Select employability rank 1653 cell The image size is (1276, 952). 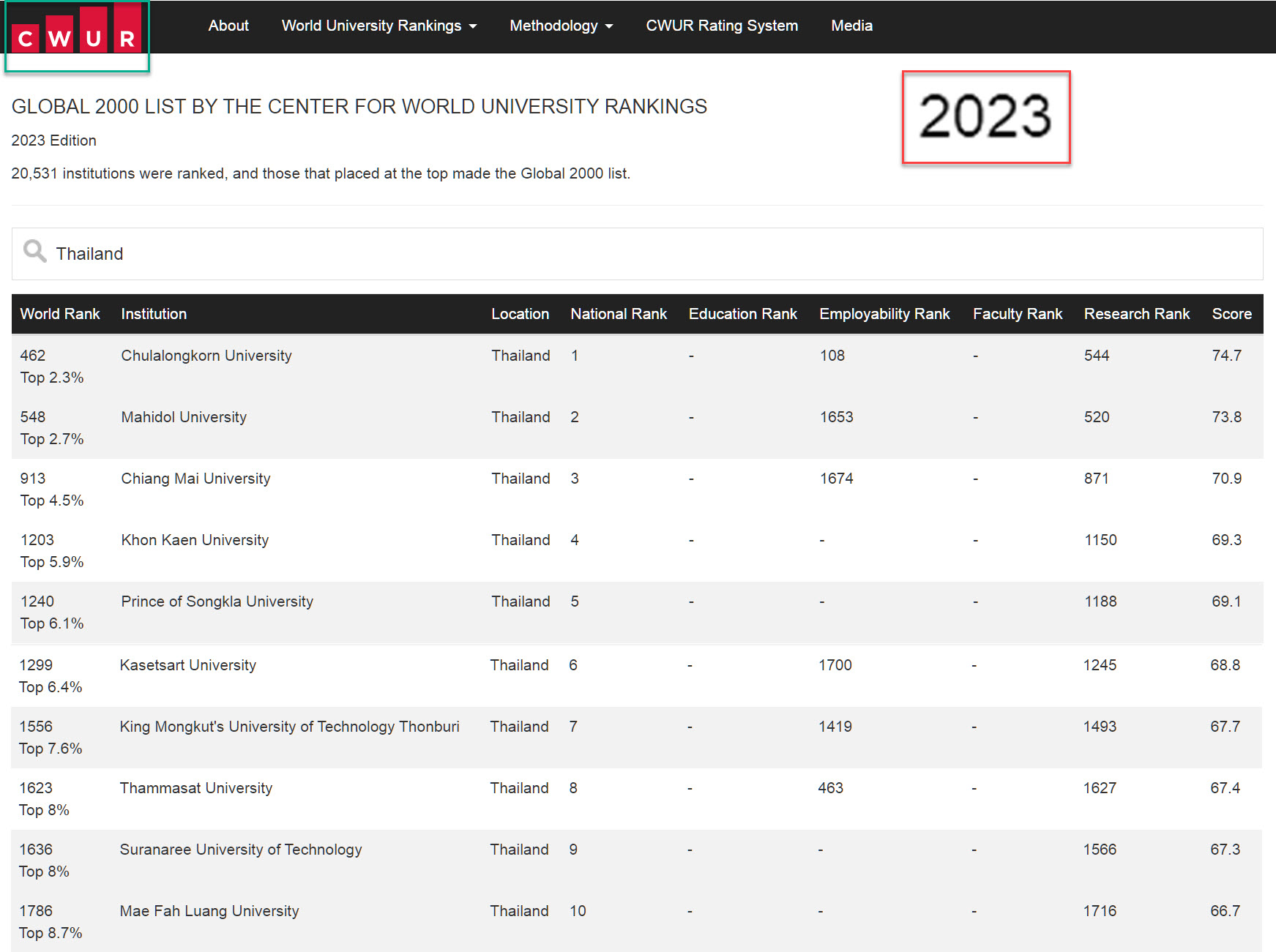click(837, 417)
